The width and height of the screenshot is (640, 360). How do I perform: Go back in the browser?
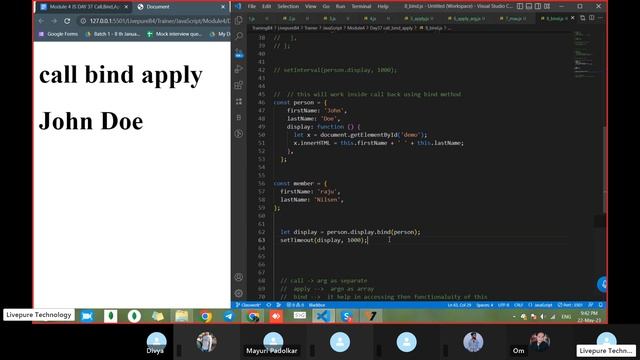coord(41,21)
